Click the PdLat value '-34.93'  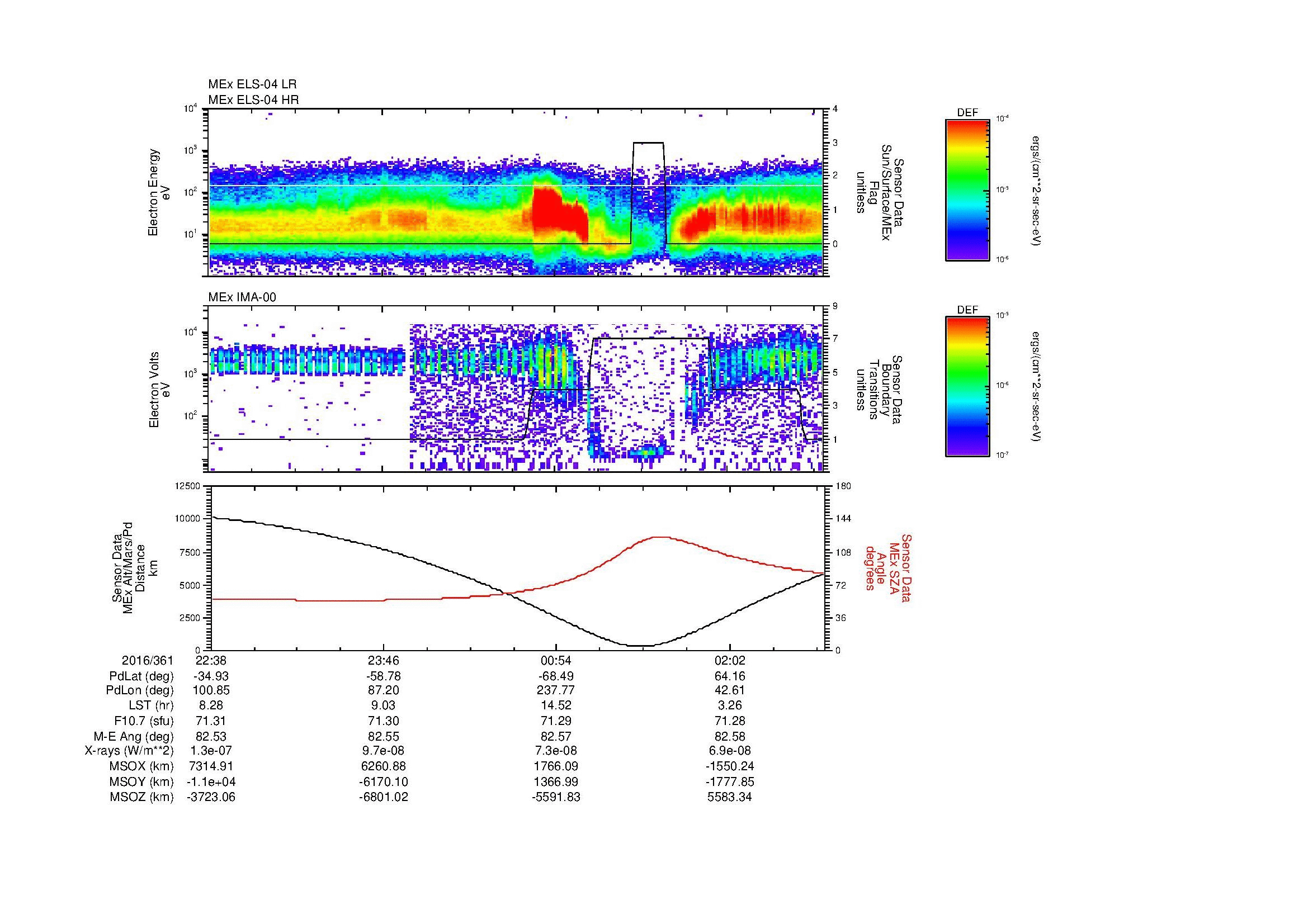[x=211, y=676]
